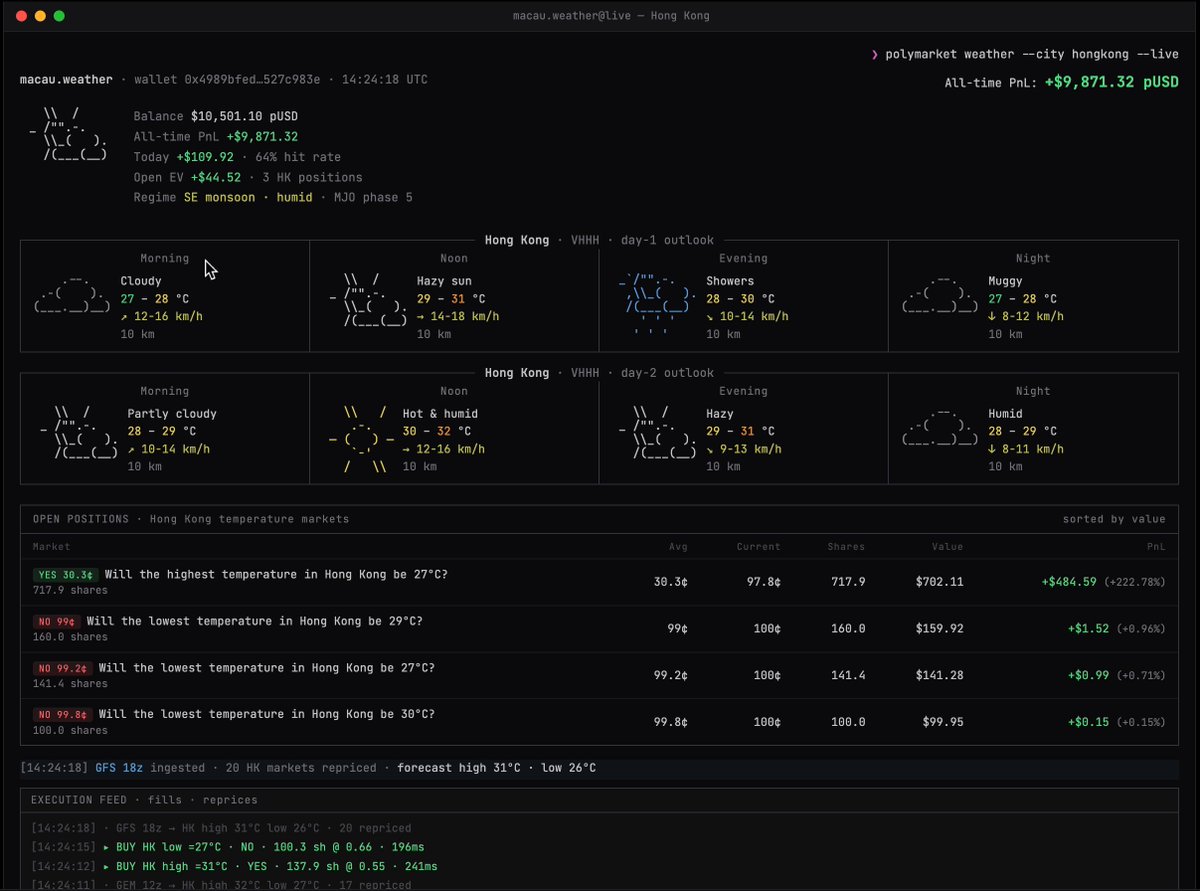
Task: Click the NO 99.8¢ position badge
Action: tap(62, 715)
